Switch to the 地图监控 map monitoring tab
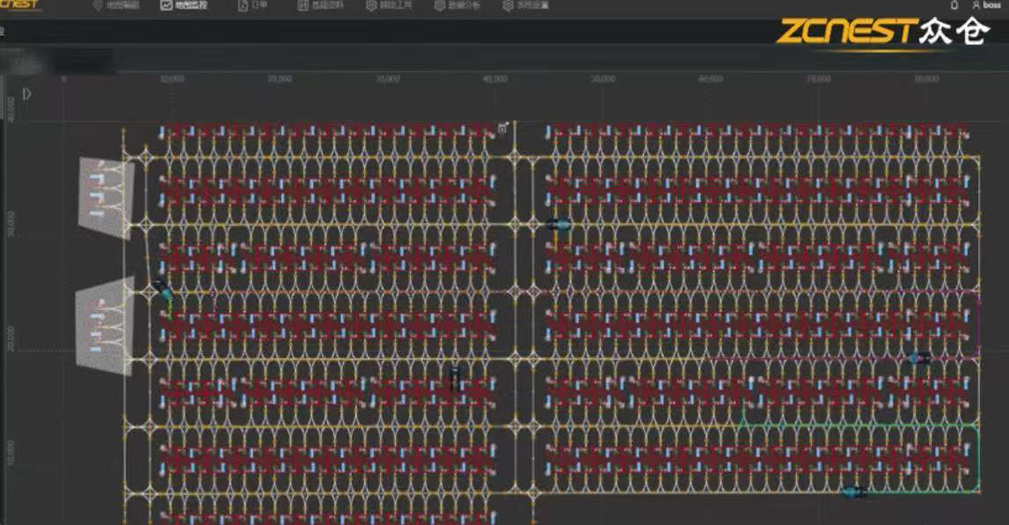The height and width of the screenshot is (525, 1009). coord(183,5)
